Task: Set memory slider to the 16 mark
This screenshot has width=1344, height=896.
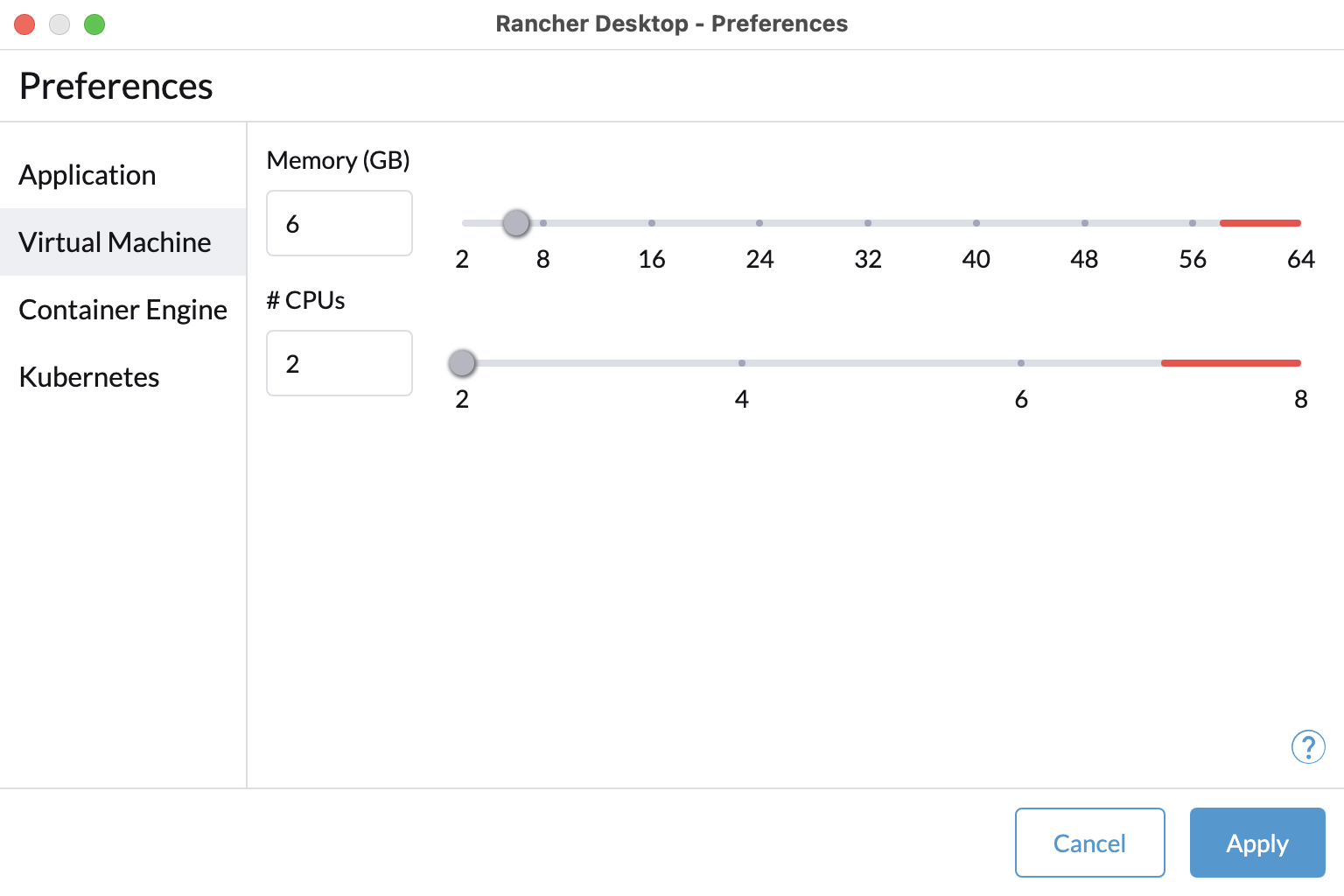Action: (652, 223)
